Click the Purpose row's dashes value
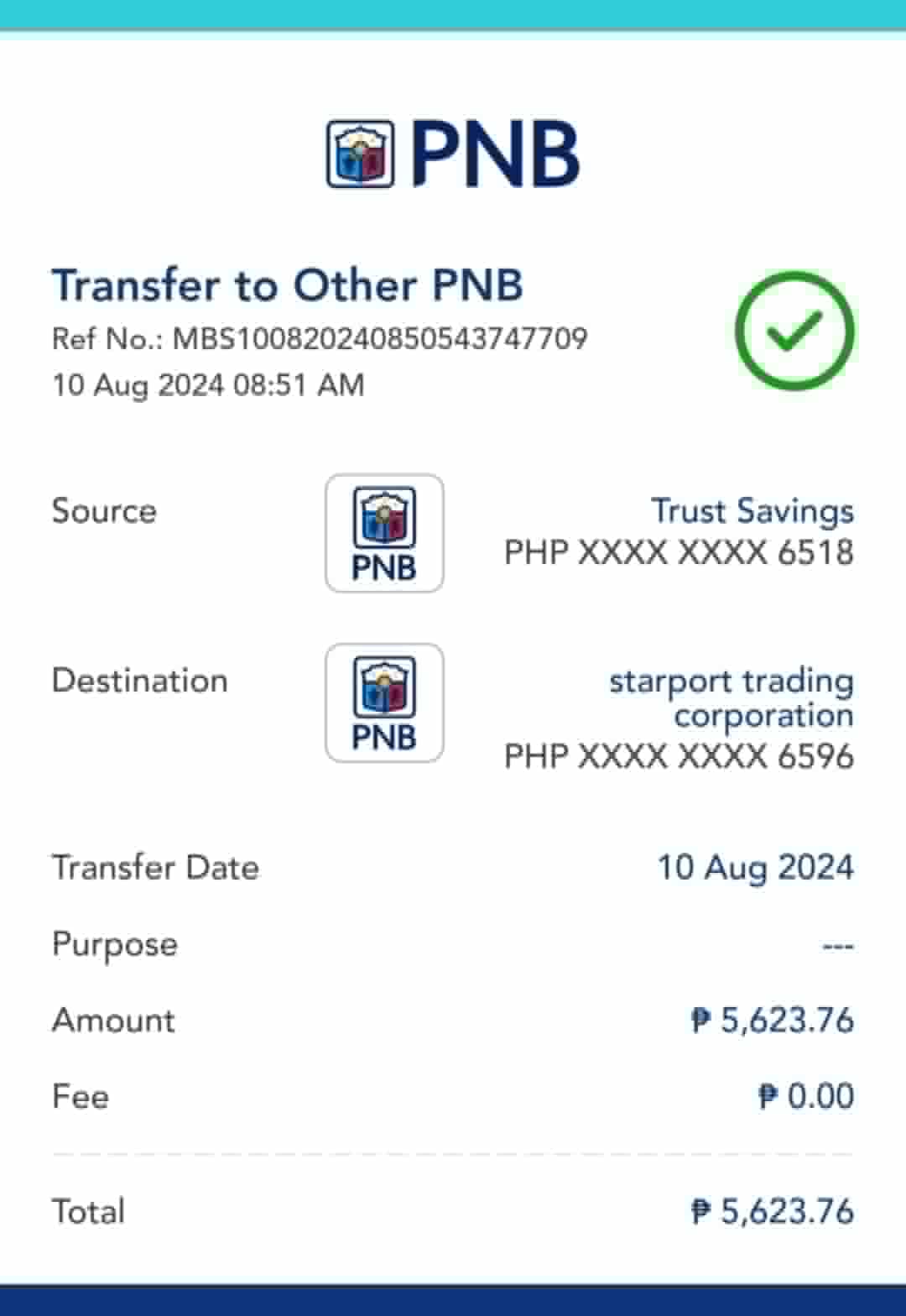Screen dimensions: 906x1316 point(837,946)
